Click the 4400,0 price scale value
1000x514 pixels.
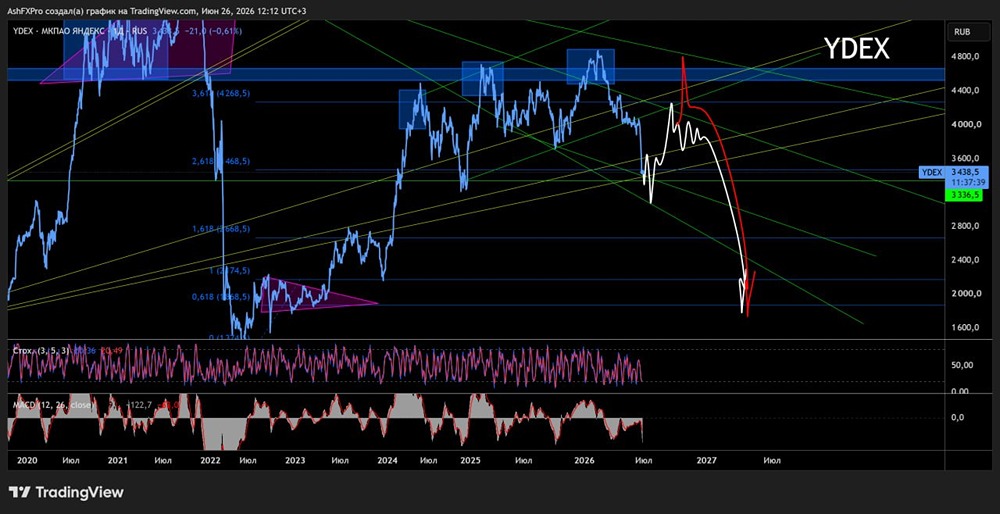pyautogui.click(x=964, y=91)
